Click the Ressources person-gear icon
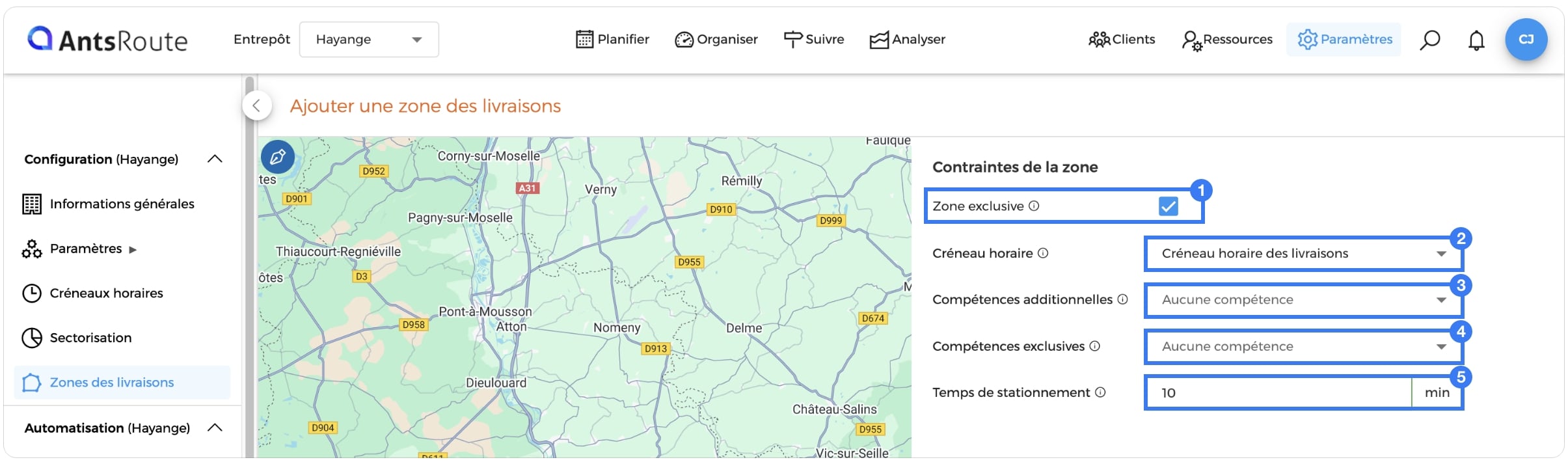The image size is (1568, 462). (1192, 41)
